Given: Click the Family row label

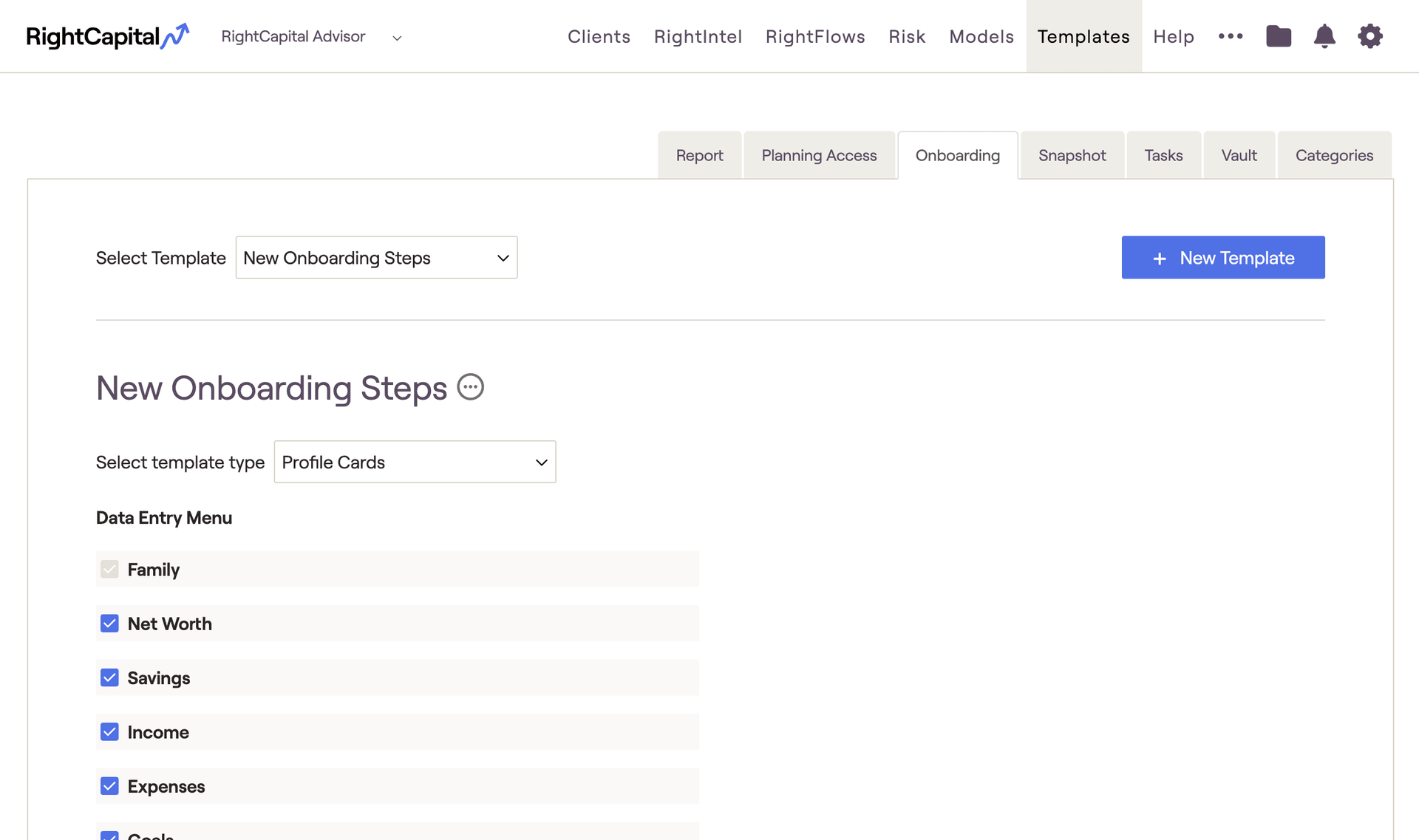Looking at the screenshot, I should tap(154, 570).
